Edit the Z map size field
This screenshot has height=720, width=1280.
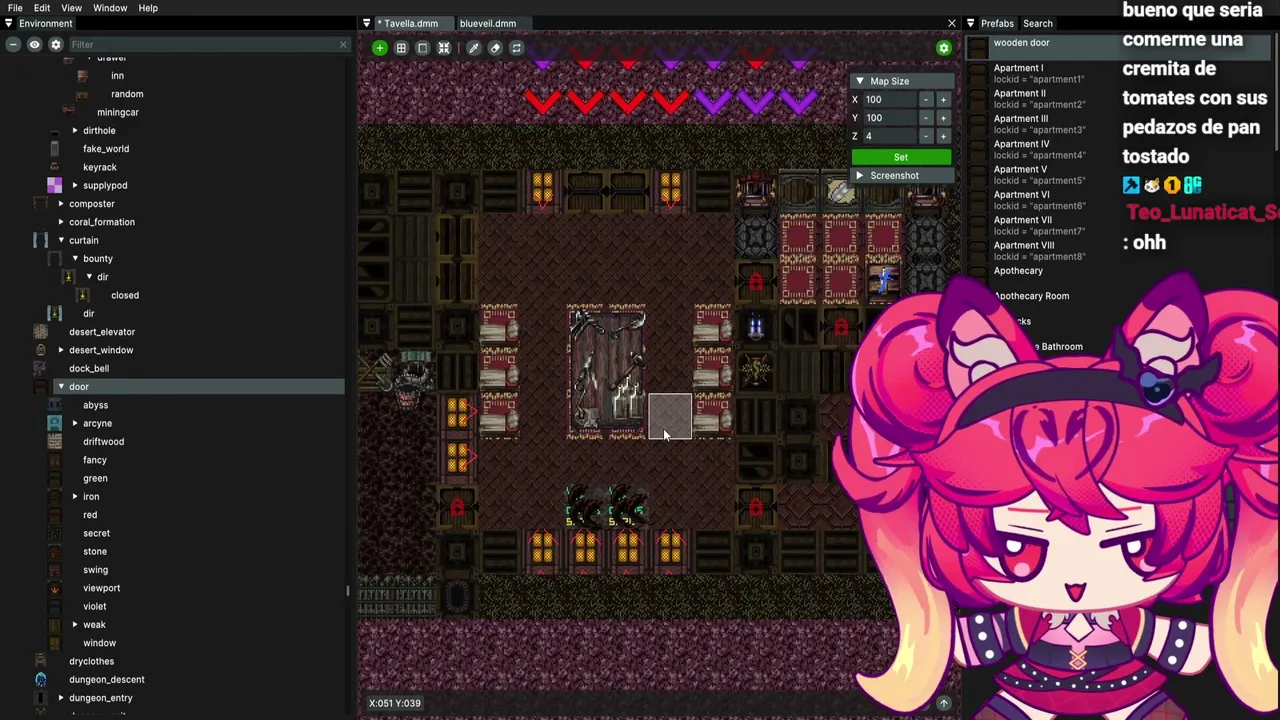pos(891,136)
